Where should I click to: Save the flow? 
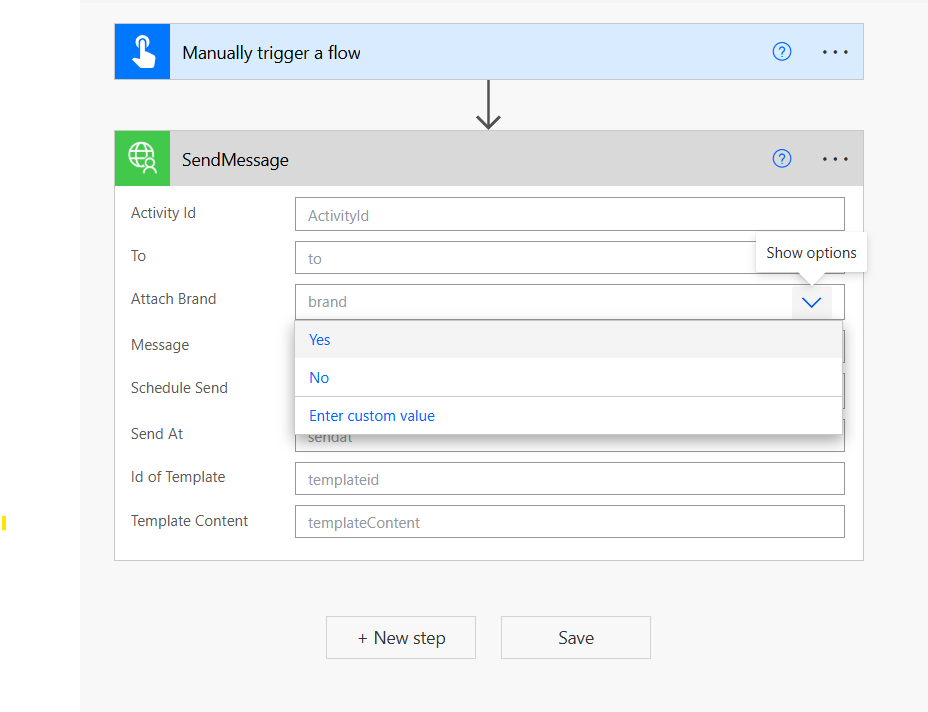click(576, 638)
